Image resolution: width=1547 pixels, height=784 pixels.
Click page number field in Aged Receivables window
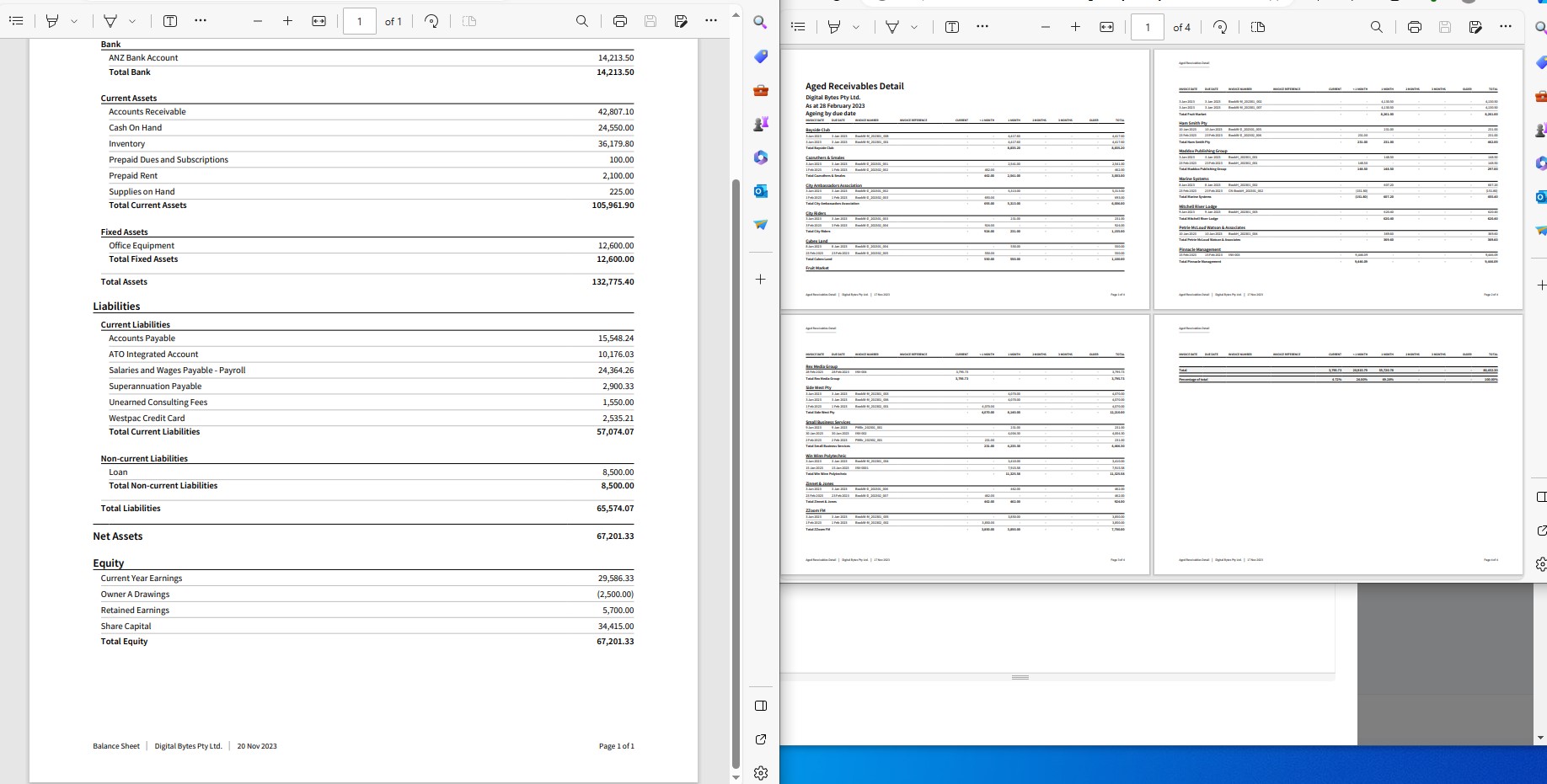point(1148,27)
